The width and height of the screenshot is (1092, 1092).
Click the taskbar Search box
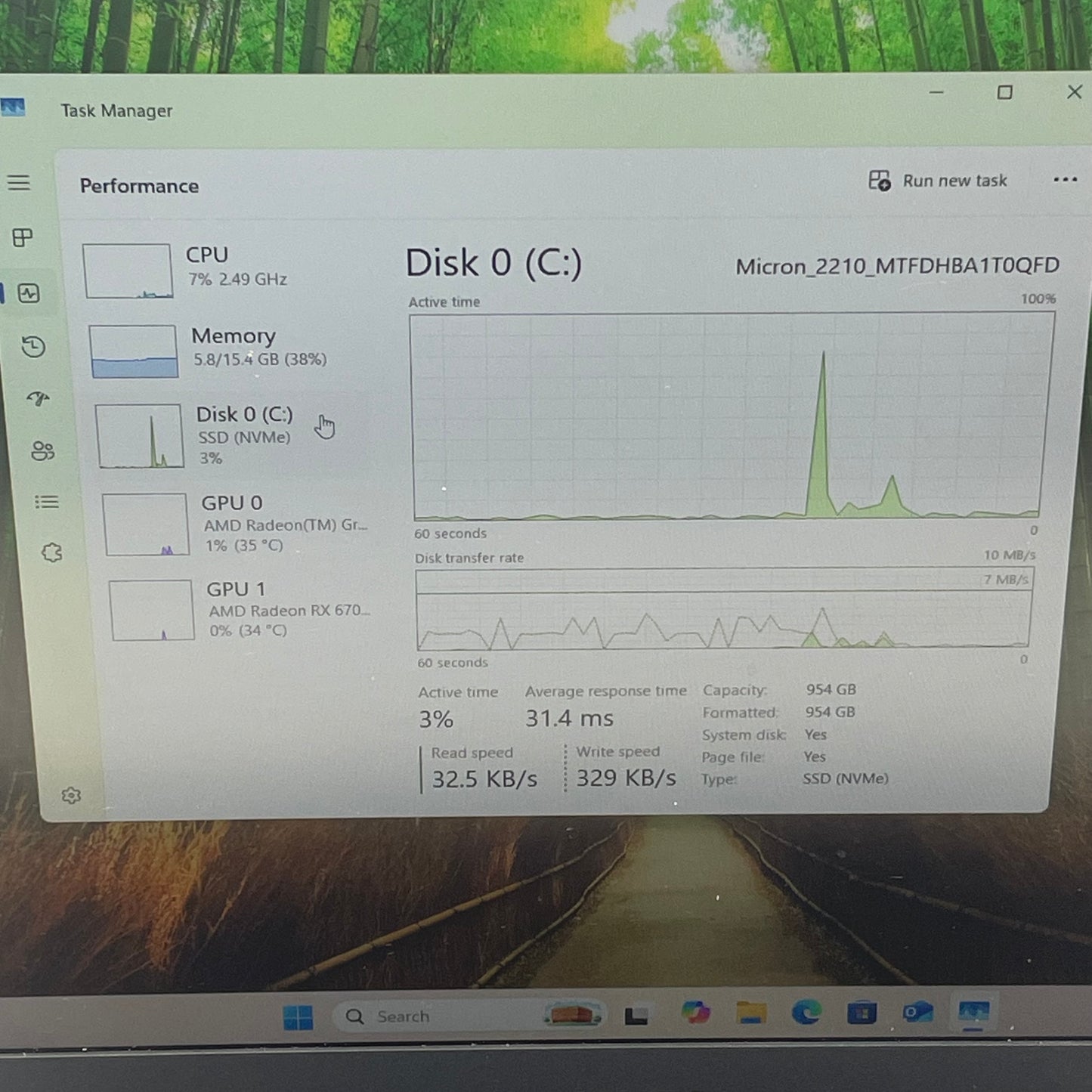click(x=469, y=1016)
